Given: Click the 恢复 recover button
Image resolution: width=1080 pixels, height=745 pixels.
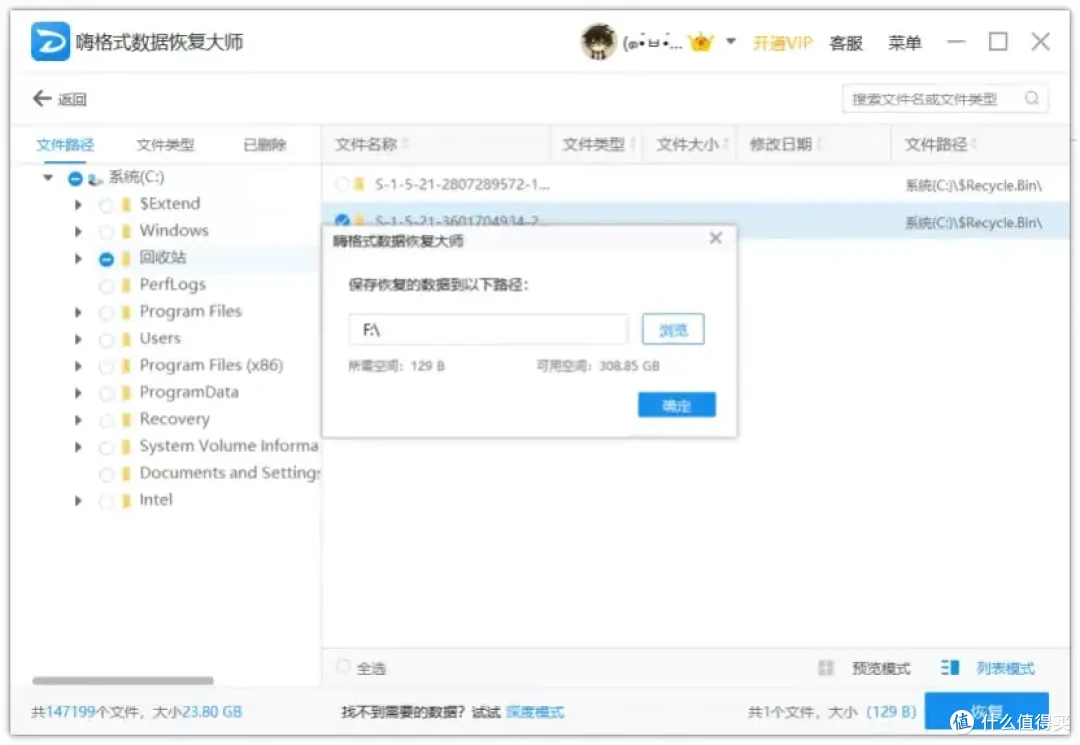Looking at the screenshot, I should [x=986, y=711].
